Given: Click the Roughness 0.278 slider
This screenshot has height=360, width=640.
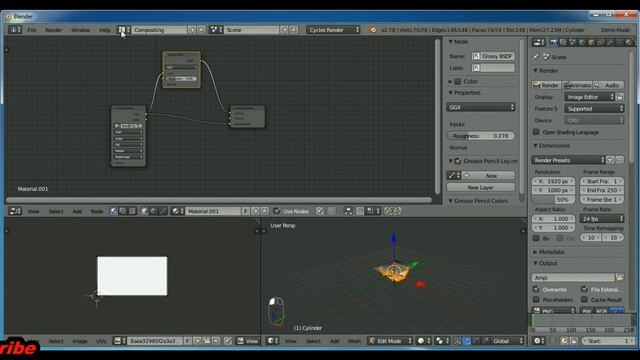Looking at the screenshot, I should (481, 136).
